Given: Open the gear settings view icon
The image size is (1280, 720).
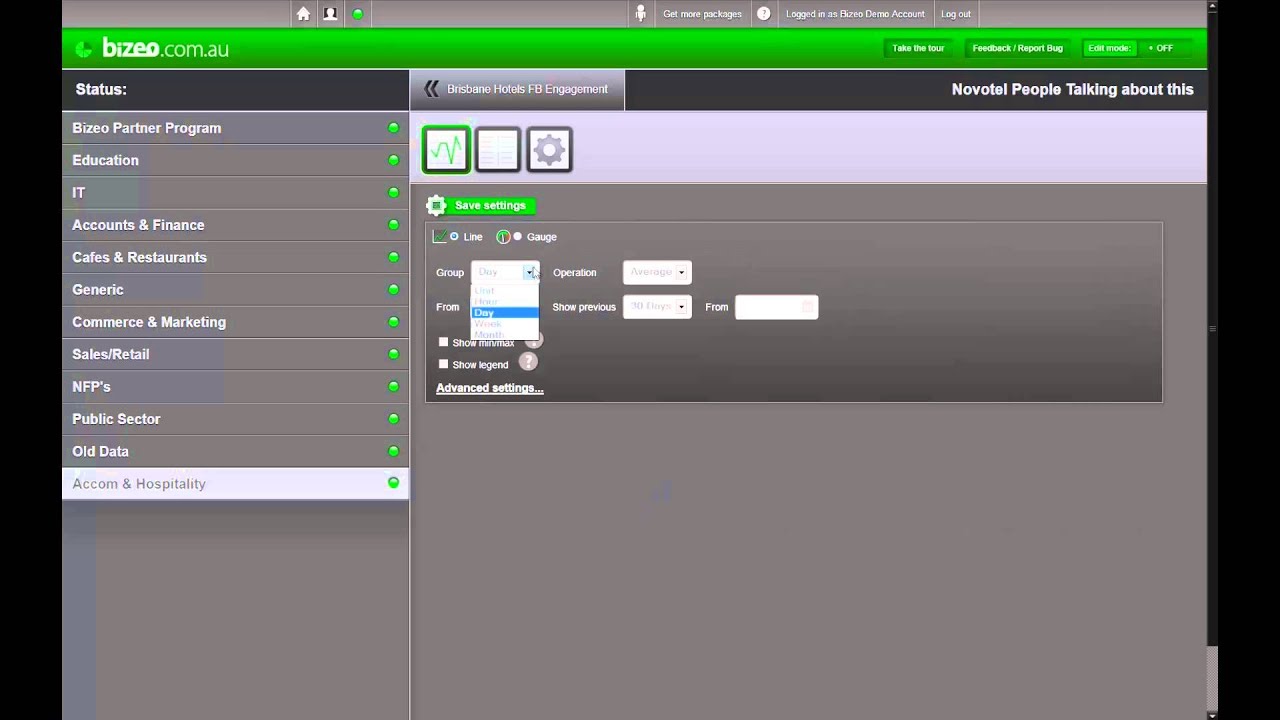Looking at the screenshot, I should tap(549, 150).
